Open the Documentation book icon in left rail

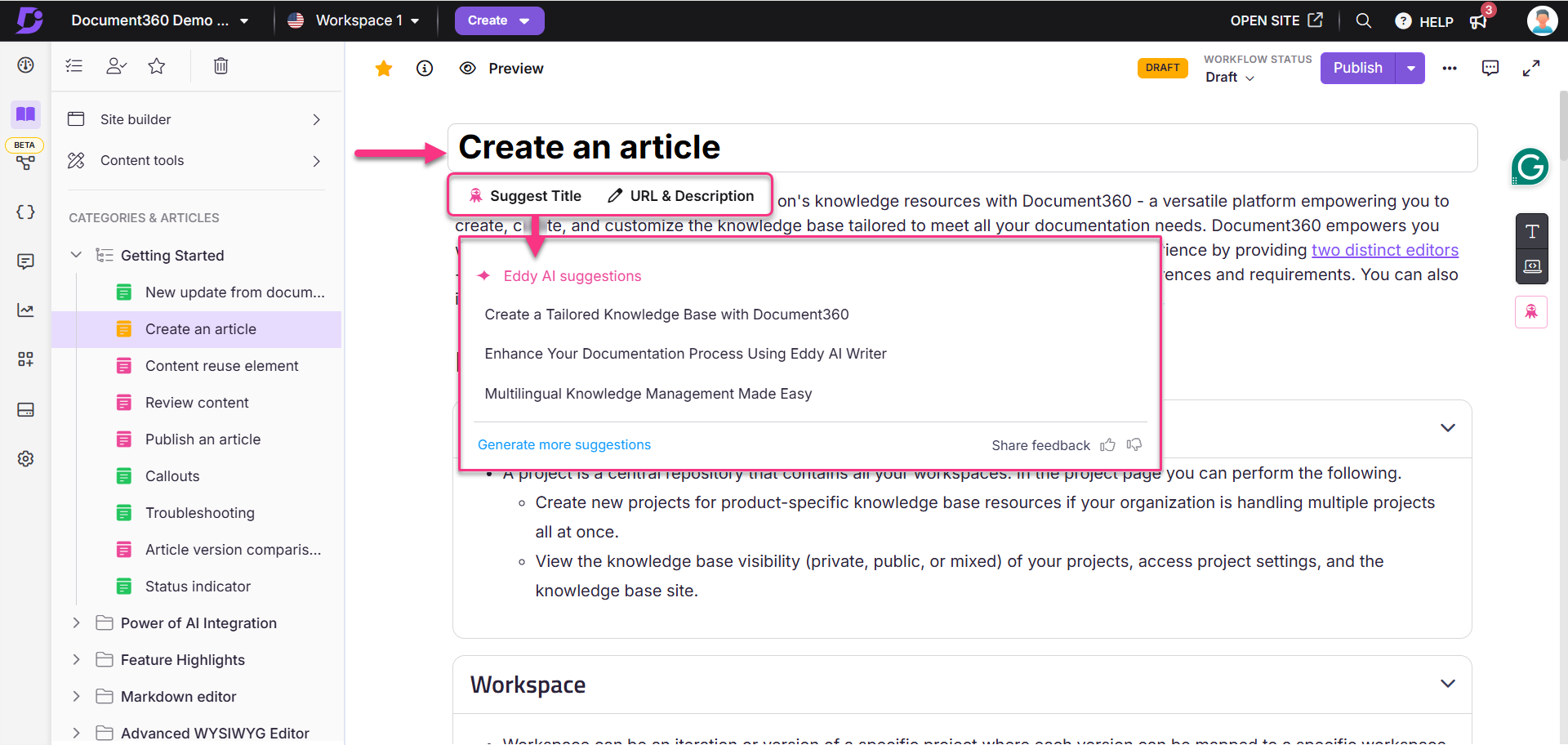(25, 114)
